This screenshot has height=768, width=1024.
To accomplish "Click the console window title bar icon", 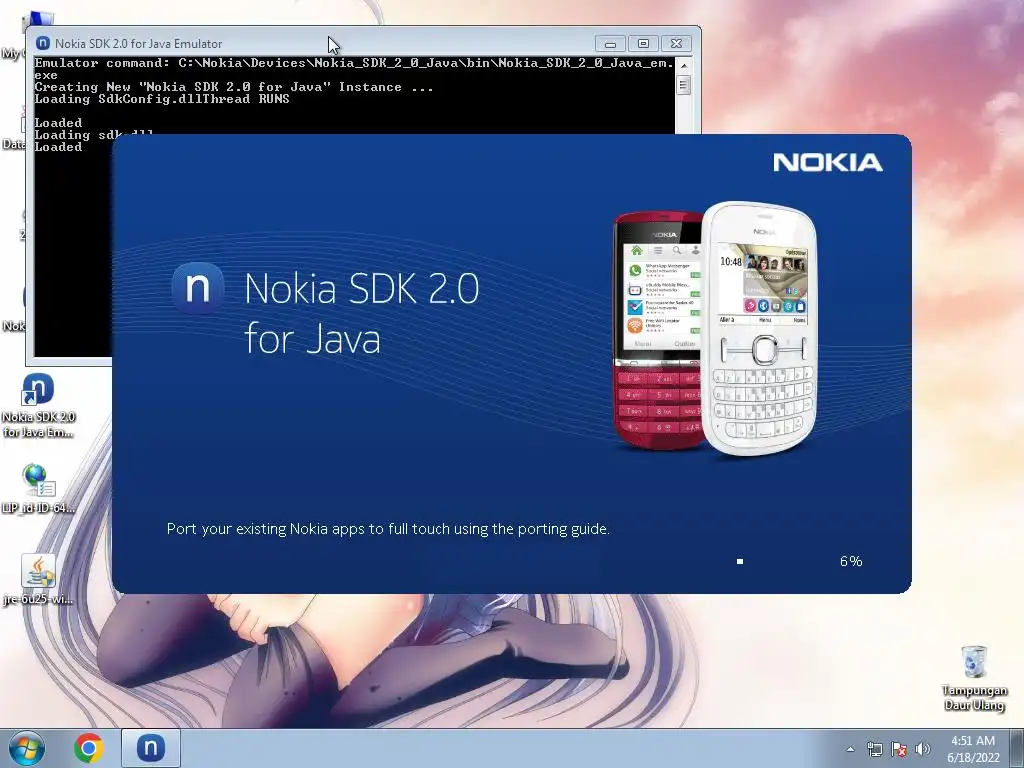I will [43, 43].
